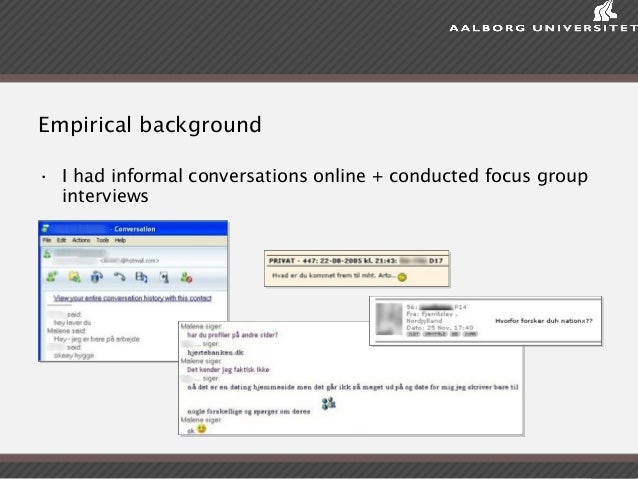Click the 'har du profiler på andre sider?' line
638x479 pixels.
pos(232,335)
